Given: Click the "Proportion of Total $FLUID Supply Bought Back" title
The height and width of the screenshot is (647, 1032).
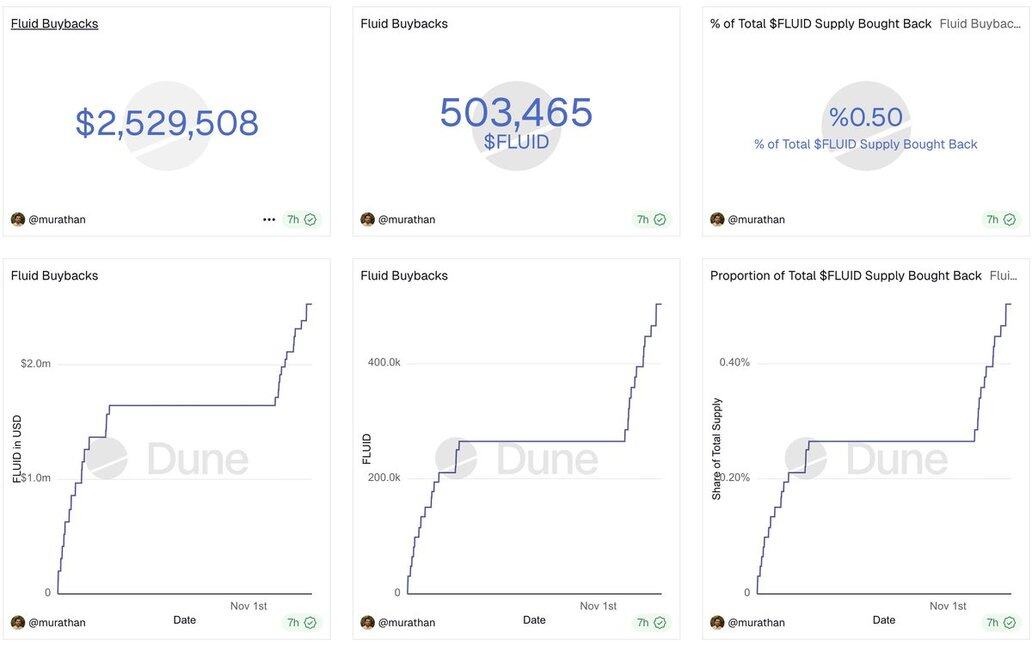Looking at the screenshot, I should [x=845, y=276].
